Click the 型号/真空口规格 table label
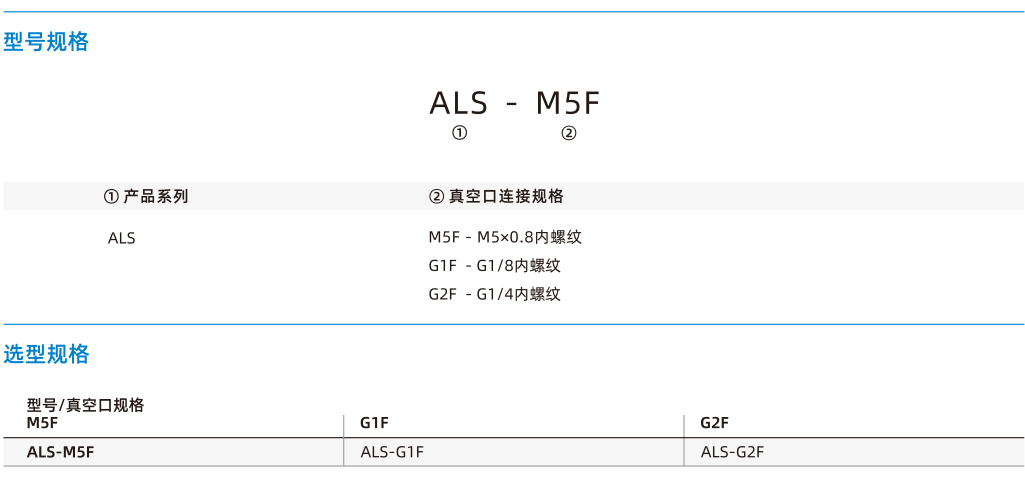This screenshot has height=484, width=1025. point(86,406)
